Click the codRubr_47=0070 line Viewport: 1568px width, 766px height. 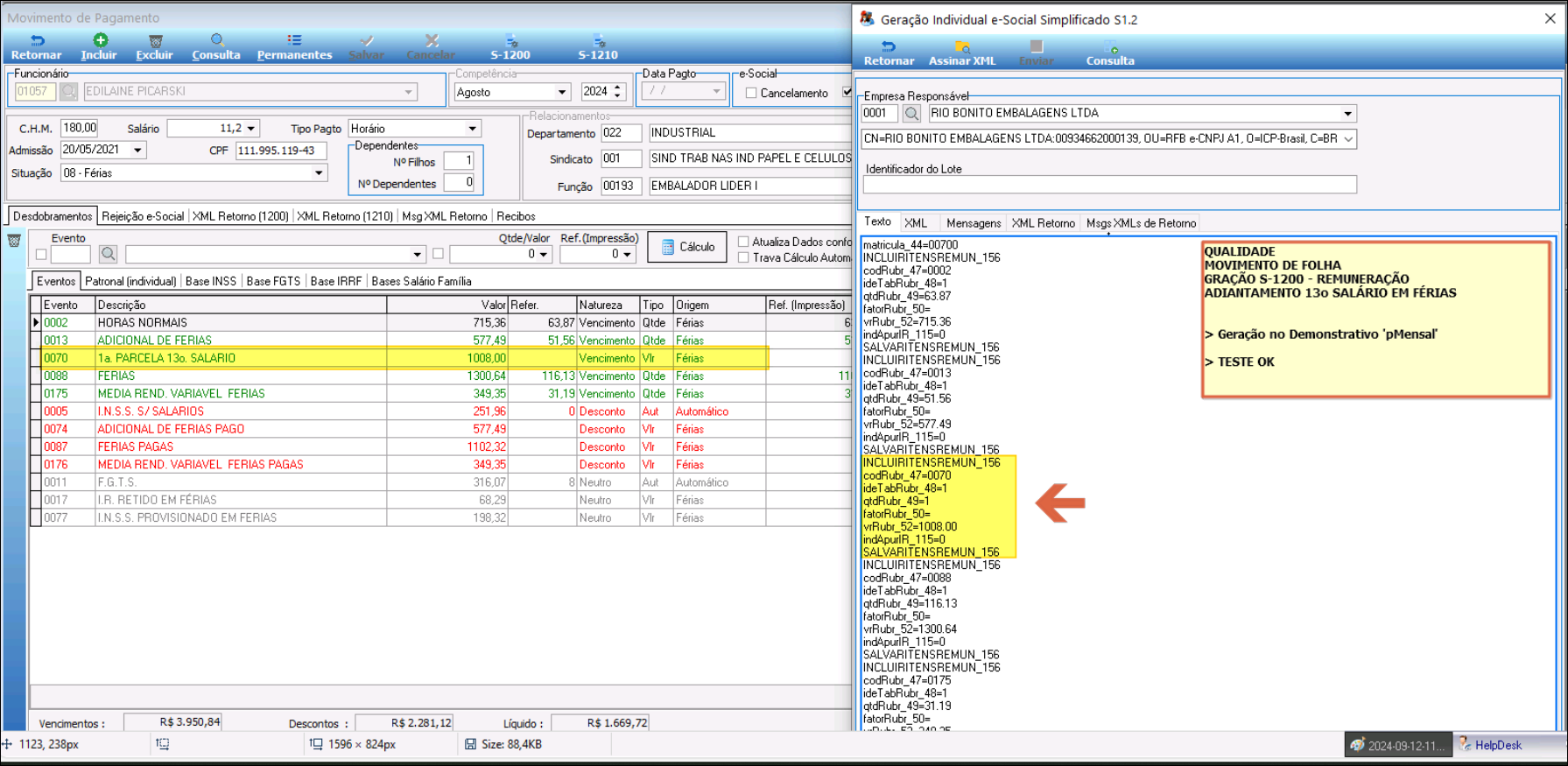[907, 475]
